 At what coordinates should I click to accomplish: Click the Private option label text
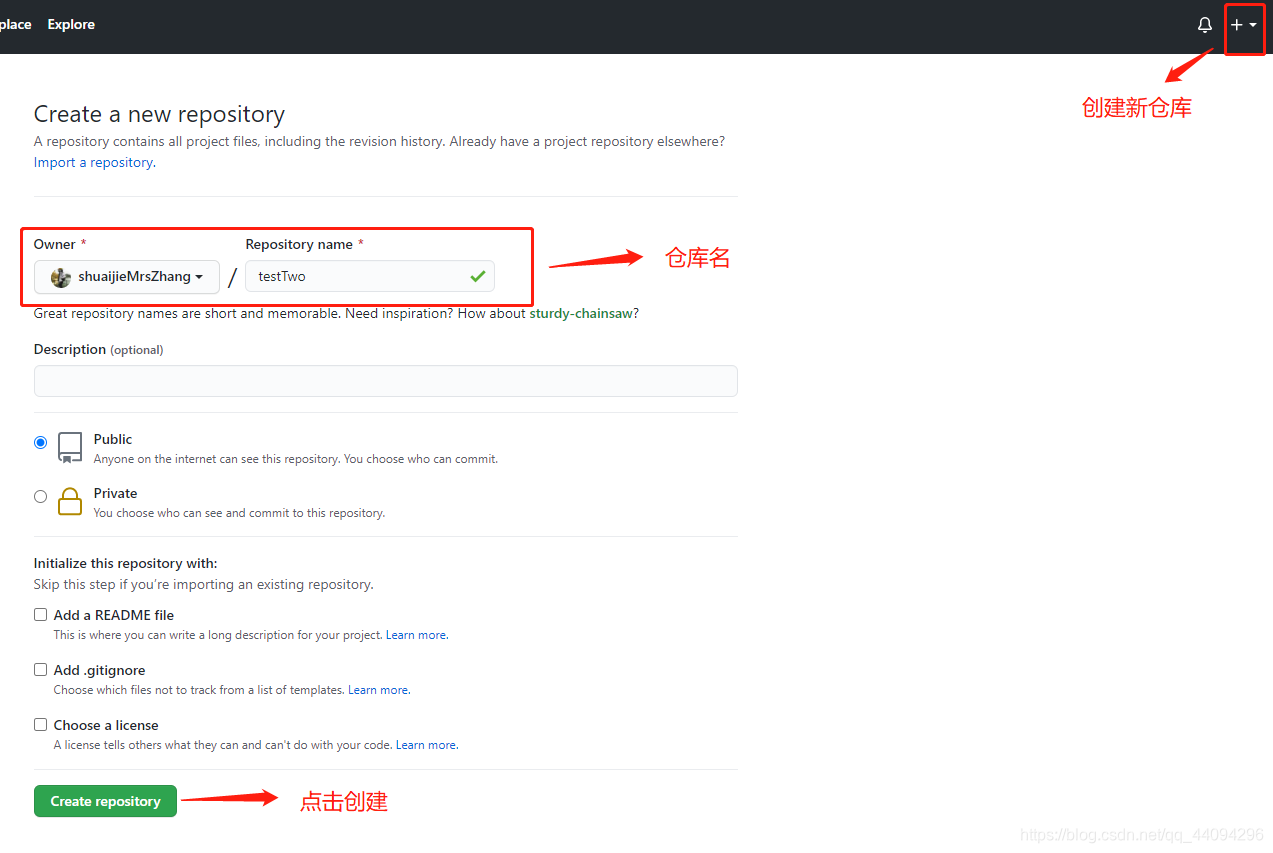[x=116, y=493]
